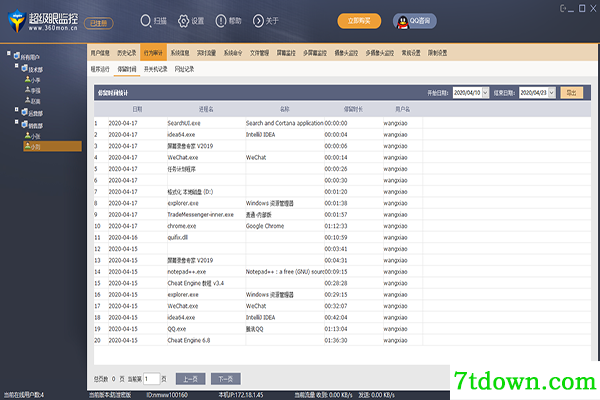The image size is (600, 400).
Task: Switch to the 系统信息 tab
Action: 180,53
